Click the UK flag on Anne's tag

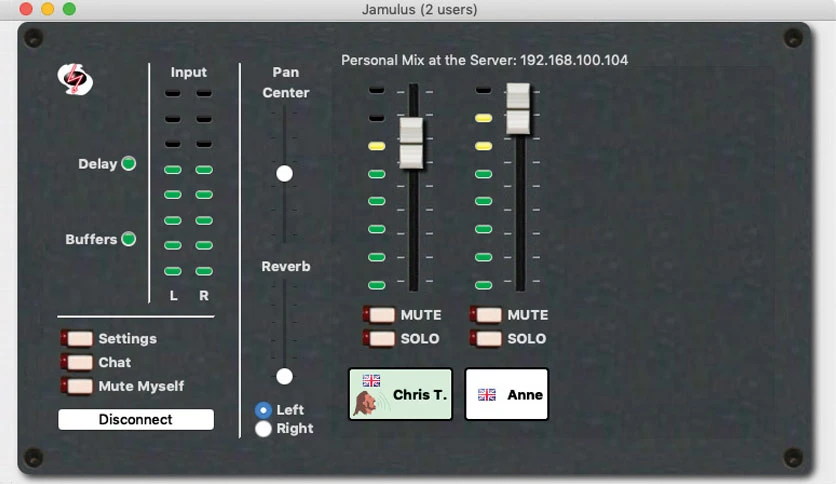[x=487, y=394]
